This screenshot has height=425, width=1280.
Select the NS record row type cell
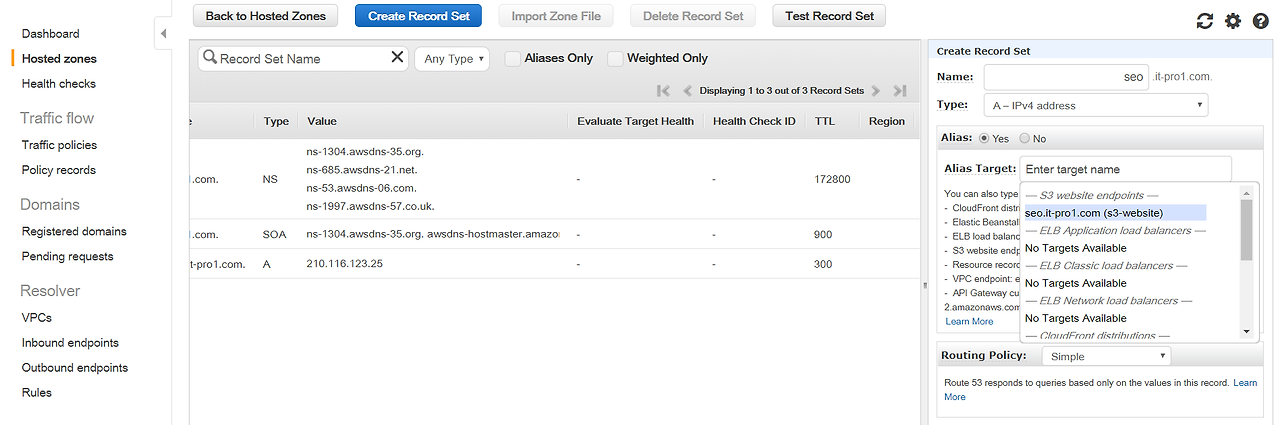coord(270,180)
